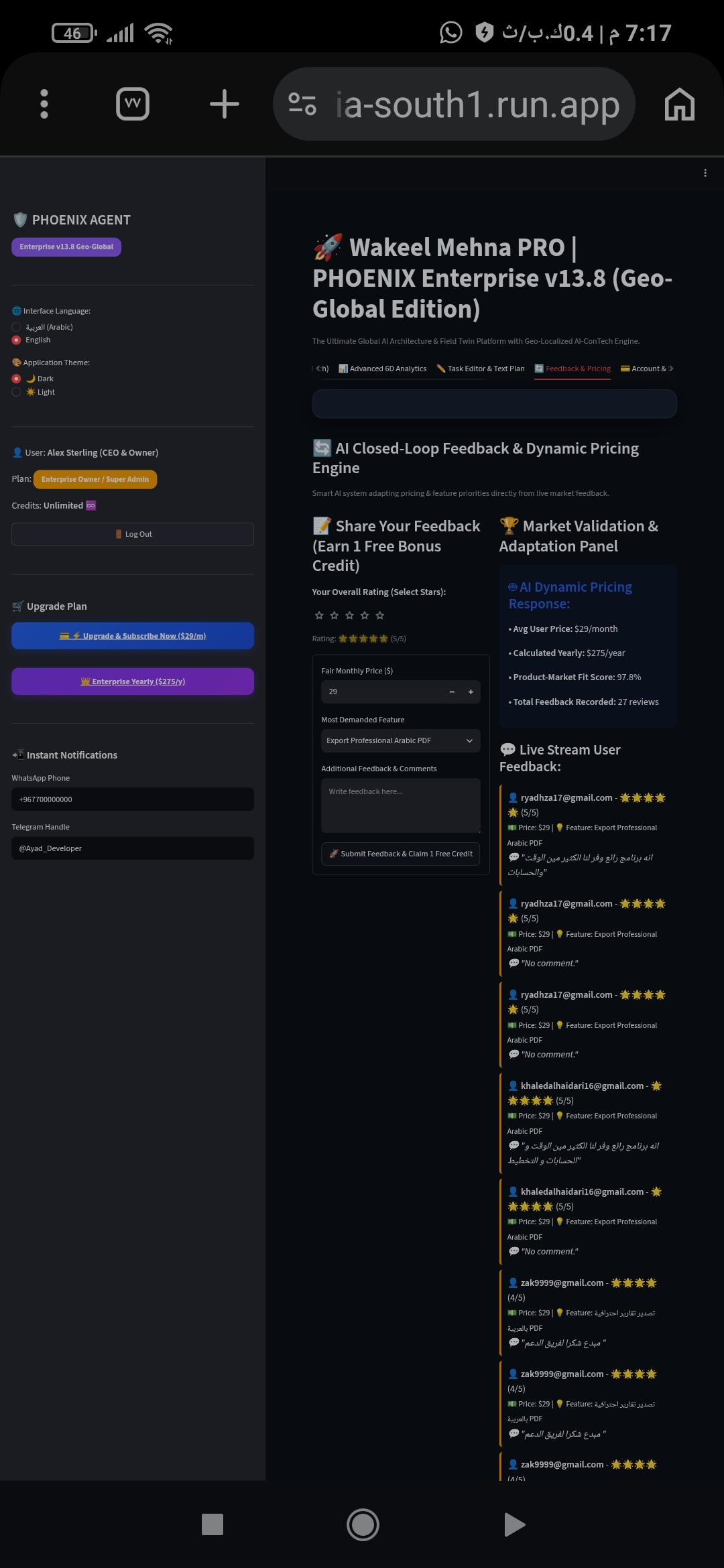This screenshot has width=724, height=1568.
Task: Expand the Most Demanded Feature dropdown
Action: 401,740
